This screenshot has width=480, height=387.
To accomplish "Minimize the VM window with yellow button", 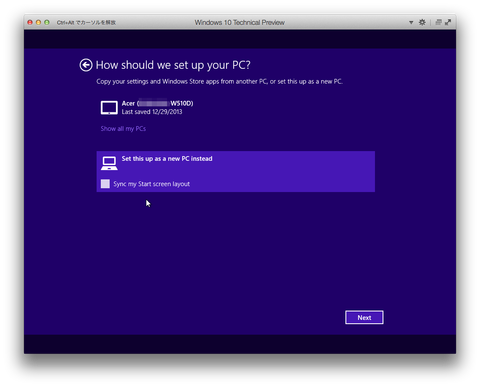I will click(38, 22).
